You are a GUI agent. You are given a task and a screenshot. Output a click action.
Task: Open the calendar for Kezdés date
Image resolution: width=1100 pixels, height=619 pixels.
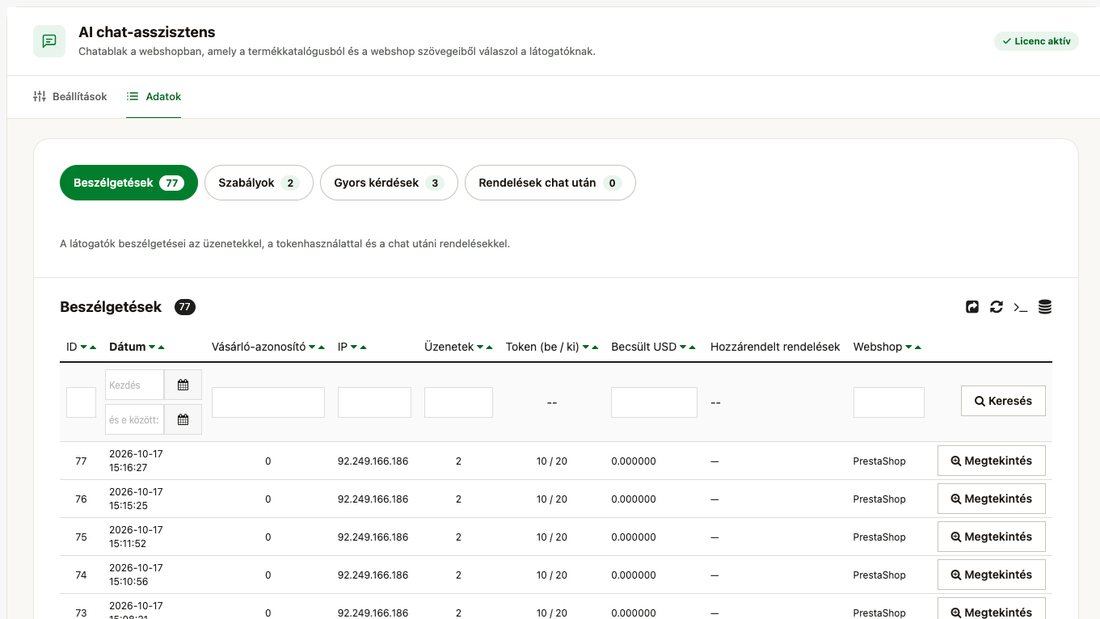(183, 385)
